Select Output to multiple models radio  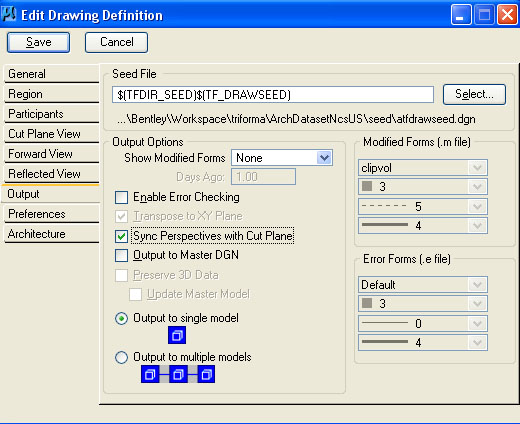coord(121,357)
